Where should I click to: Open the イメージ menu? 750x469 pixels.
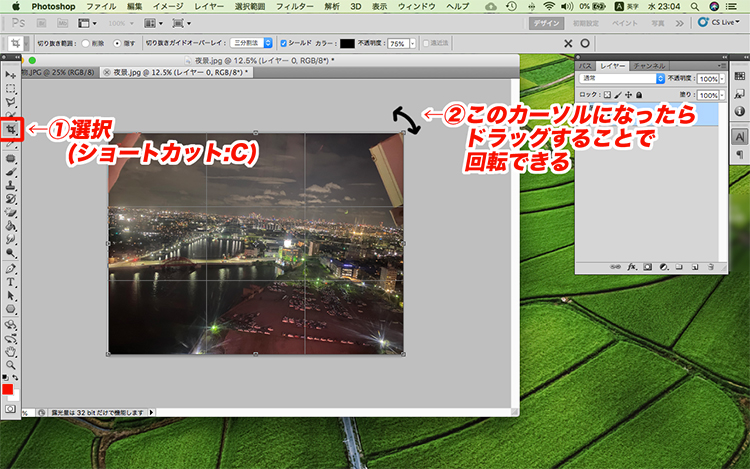click(168, 6)
